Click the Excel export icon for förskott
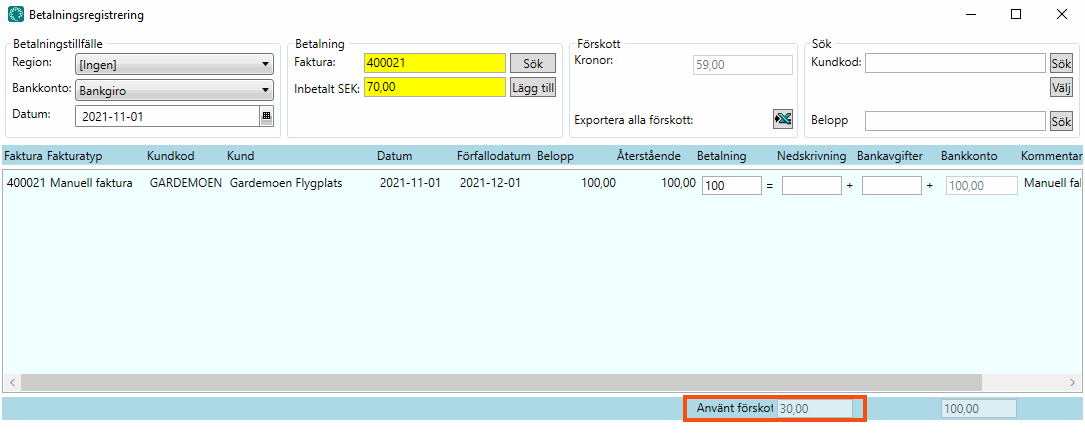The width and height of the screenshot is (1085, 434). tap(782, 120)
